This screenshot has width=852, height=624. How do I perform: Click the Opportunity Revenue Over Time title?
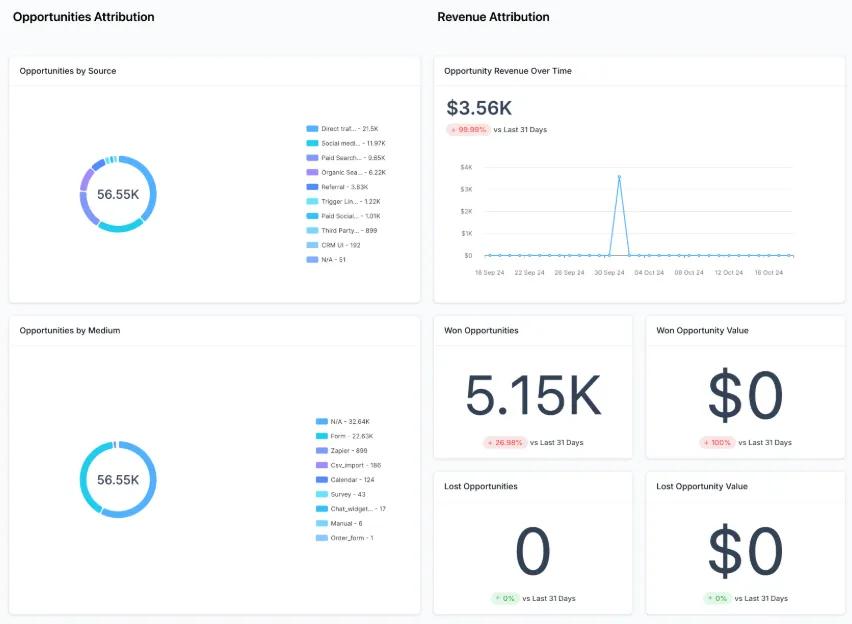[x=508, y=71]
